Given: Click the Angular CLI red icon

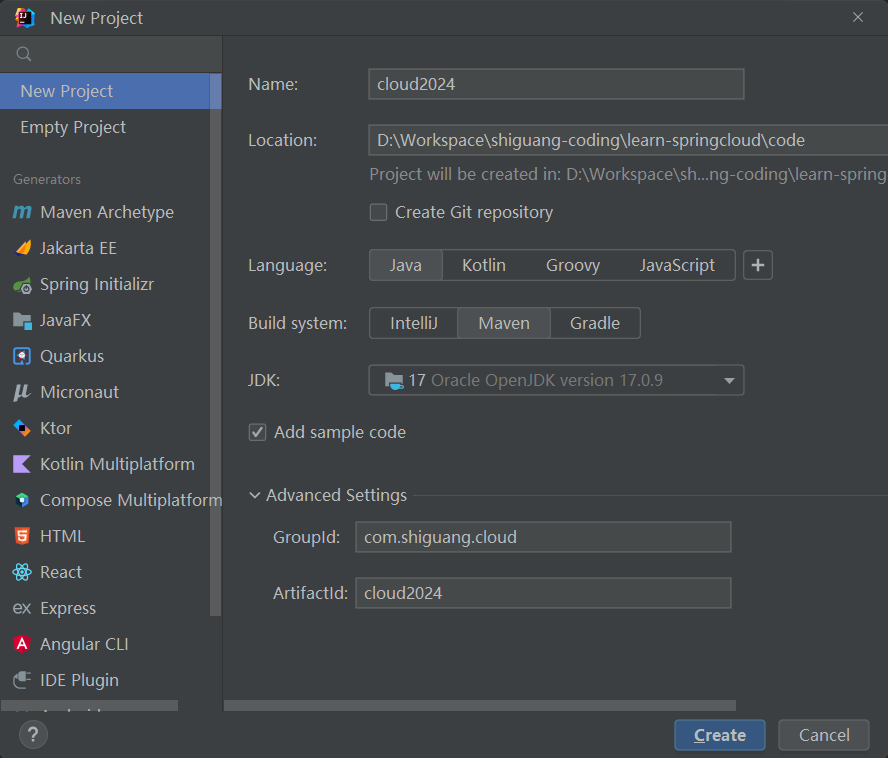Looking at the screenshot, I should coord(22,644).
